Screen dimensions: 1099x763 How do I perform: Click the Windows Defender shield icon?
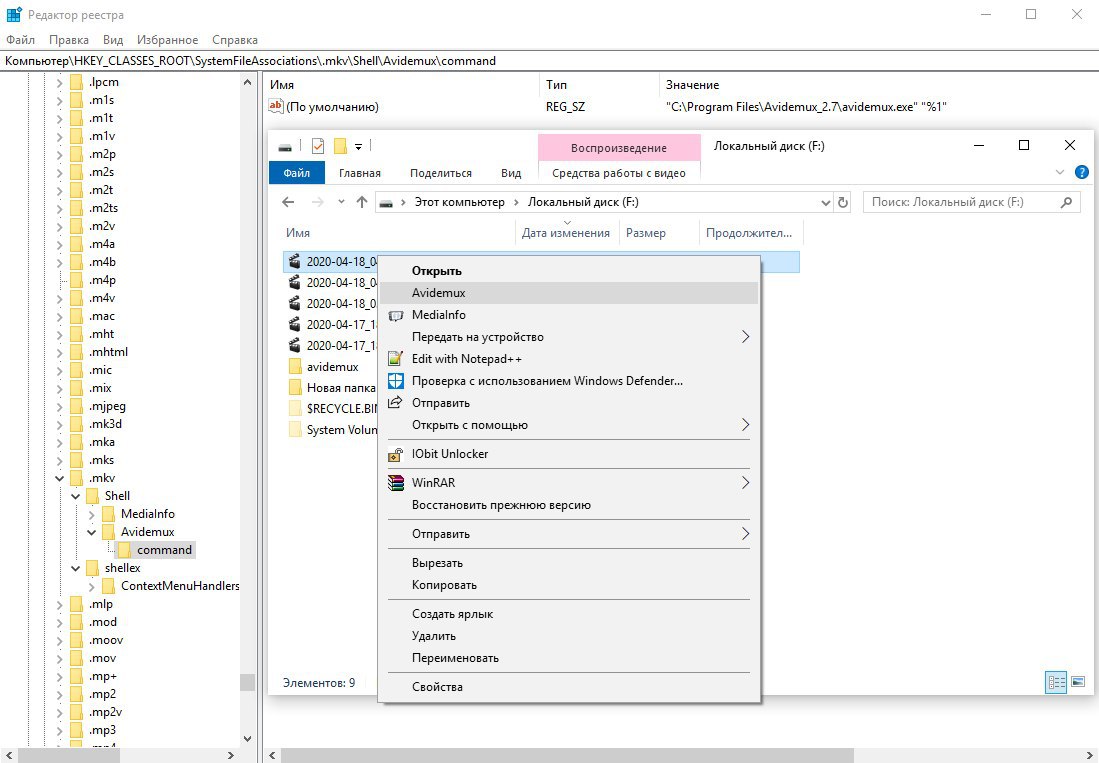tap(395, 380)
